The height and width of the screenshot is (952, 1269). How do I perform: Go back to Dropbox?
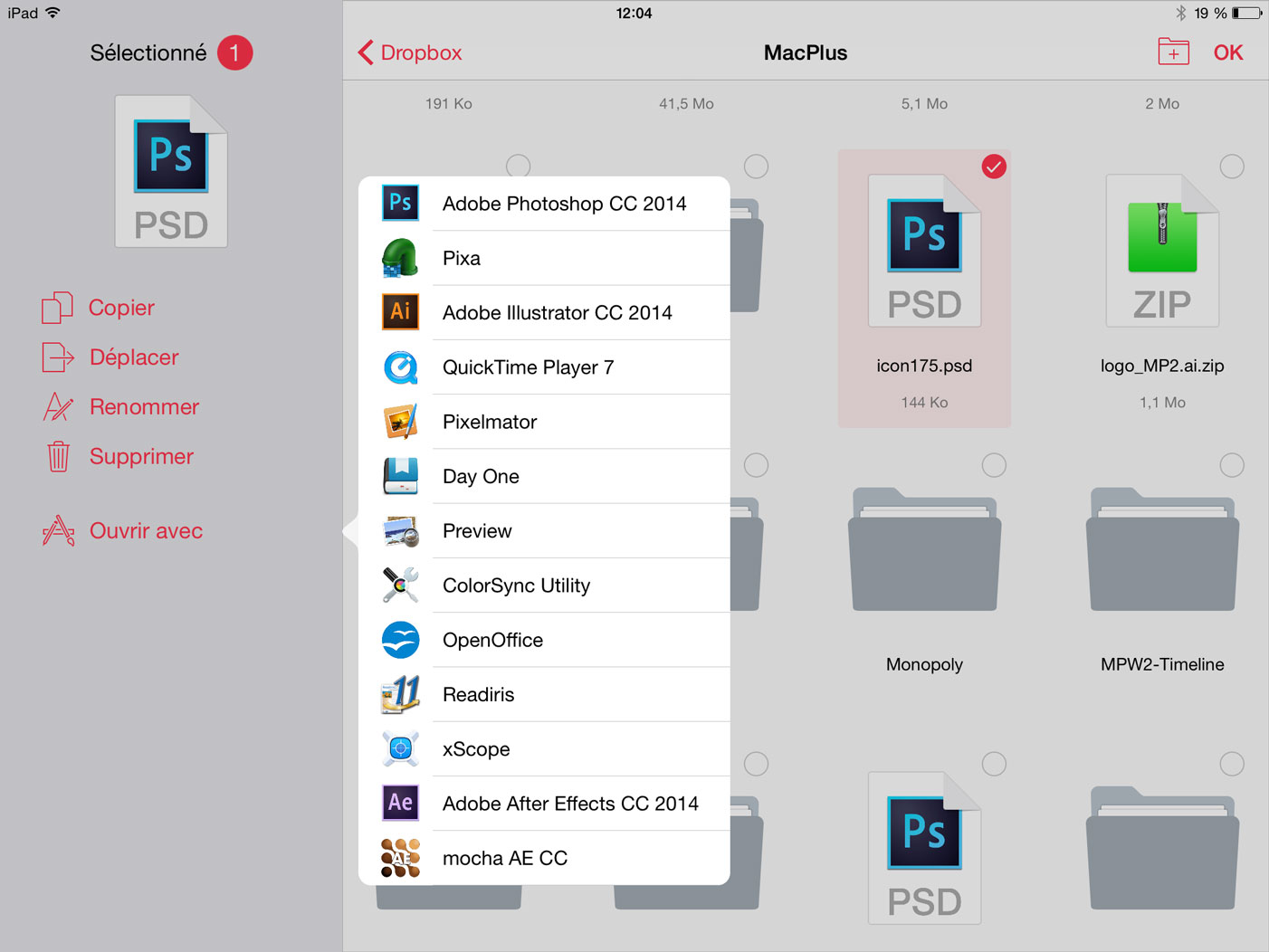pos(410,52)
